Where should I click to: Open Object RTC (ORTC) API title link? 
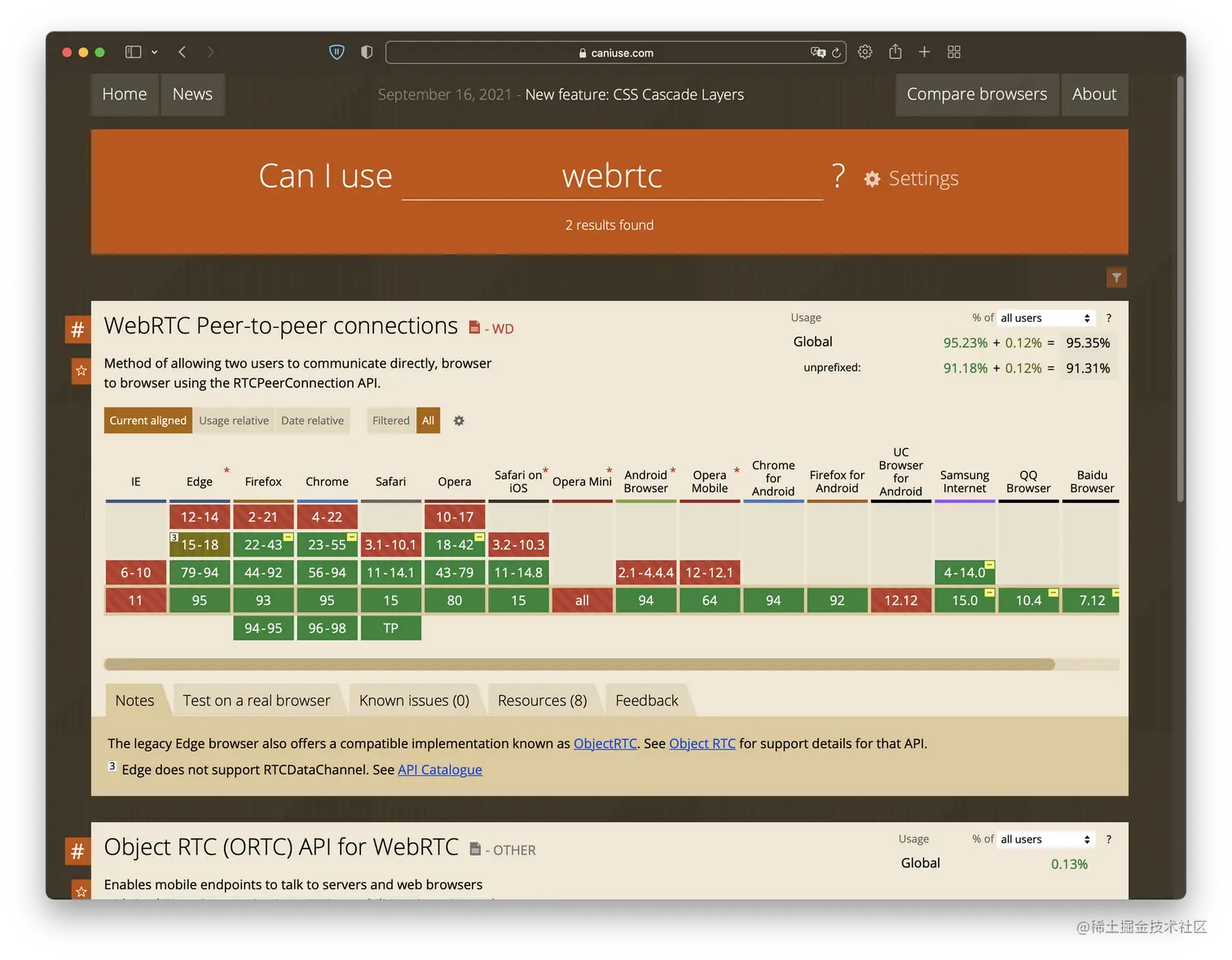[x=282, y=848]
